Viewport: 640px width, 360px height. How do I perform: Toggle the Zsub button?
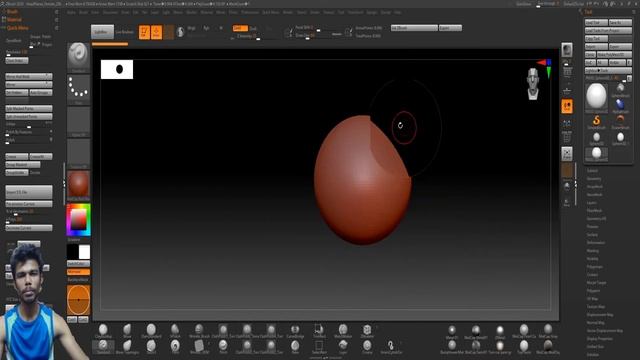253,28
